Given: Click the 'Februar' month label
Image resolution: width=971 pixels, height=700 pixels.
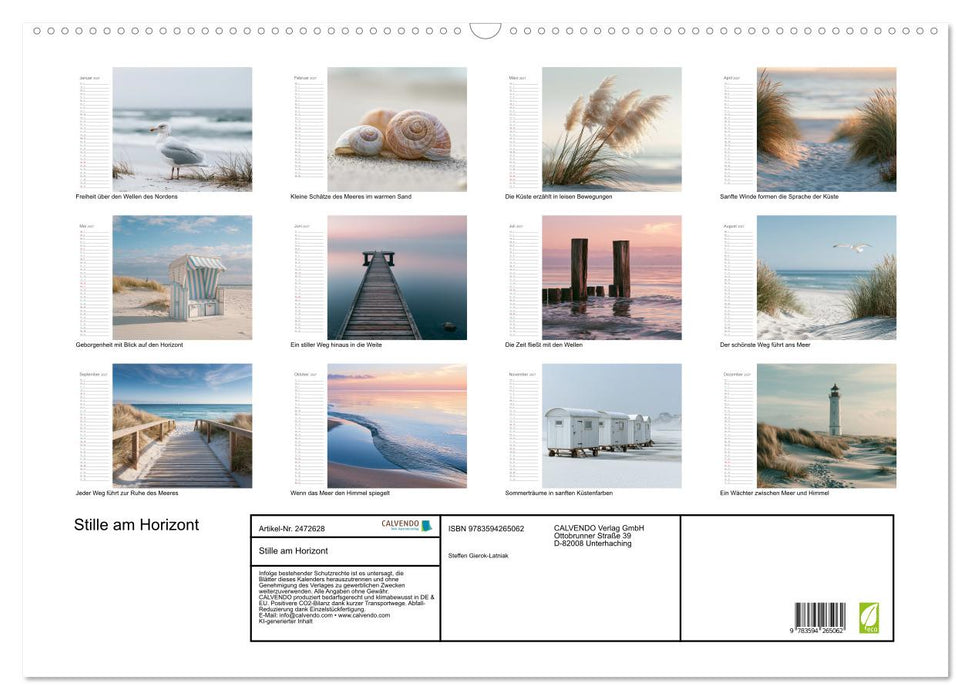Looking at the screenshot, I should click(305, 78).
